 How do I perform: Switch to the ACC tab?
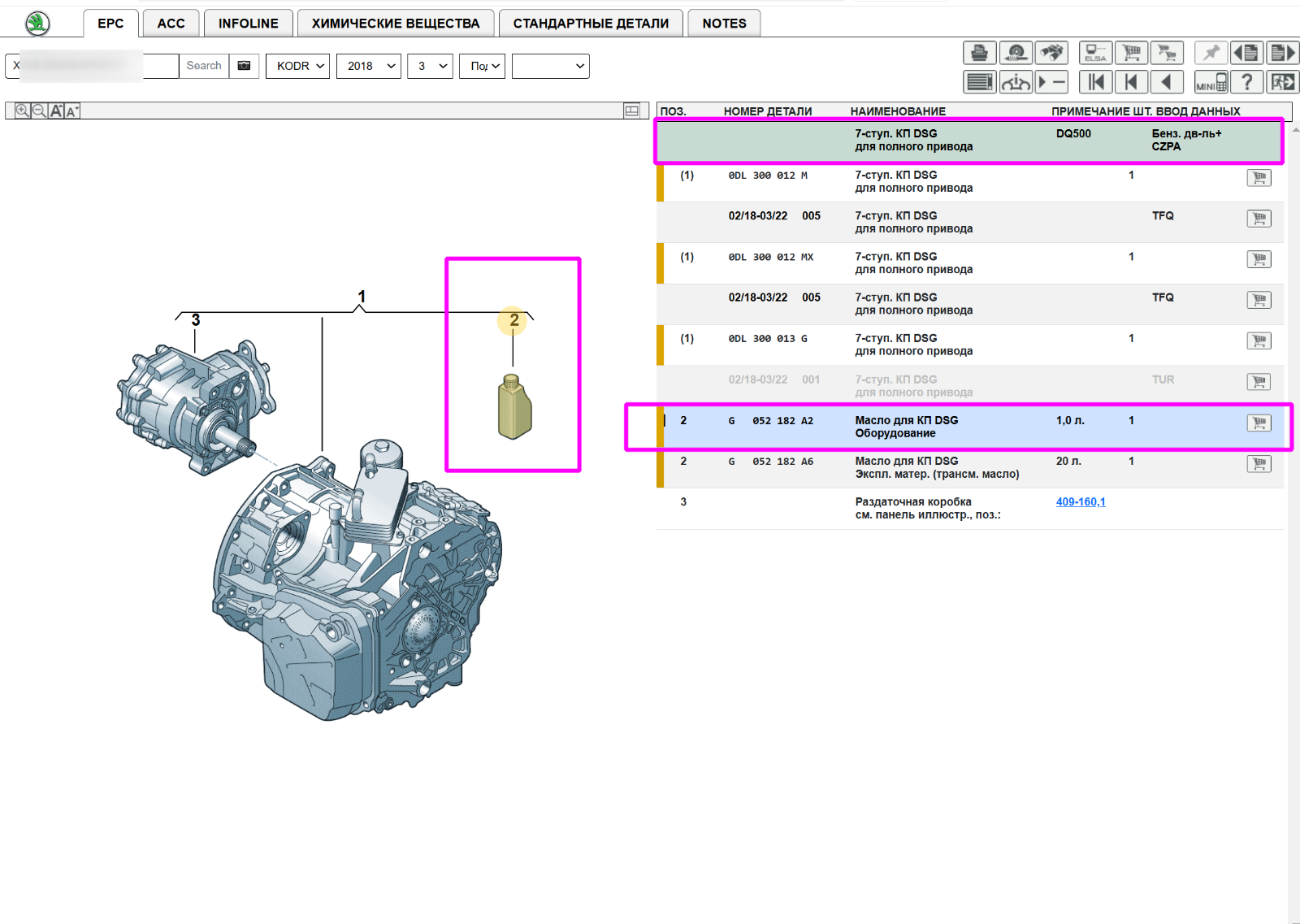coord(171,24)
